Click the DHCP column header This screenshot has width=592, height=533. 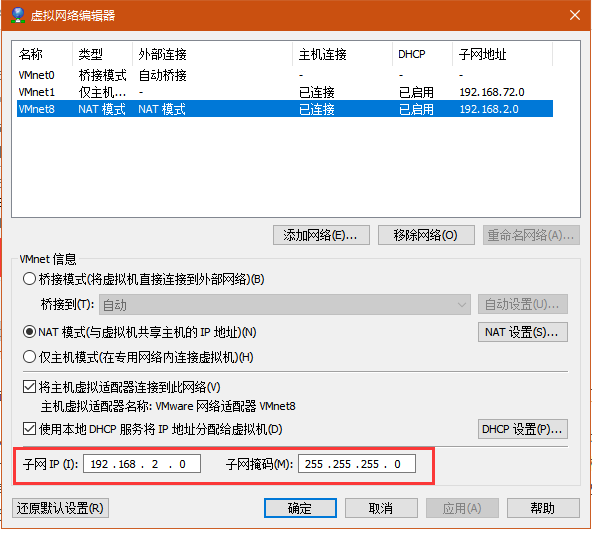point(422,54)
